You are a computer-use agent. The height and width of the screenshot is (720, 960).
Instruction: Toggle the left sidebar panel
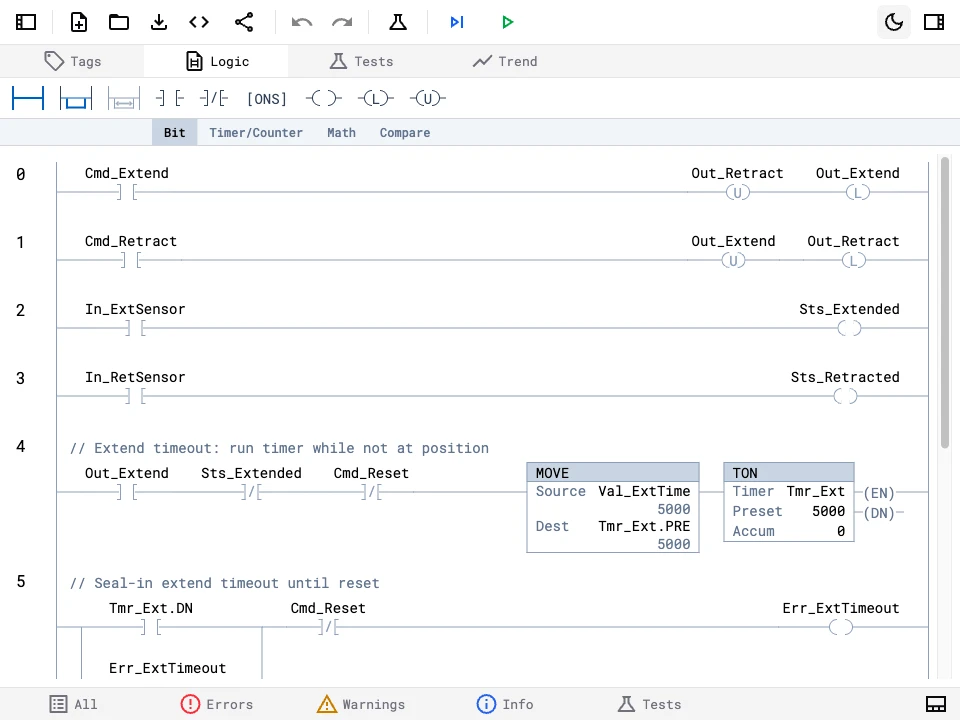point(26,22)
